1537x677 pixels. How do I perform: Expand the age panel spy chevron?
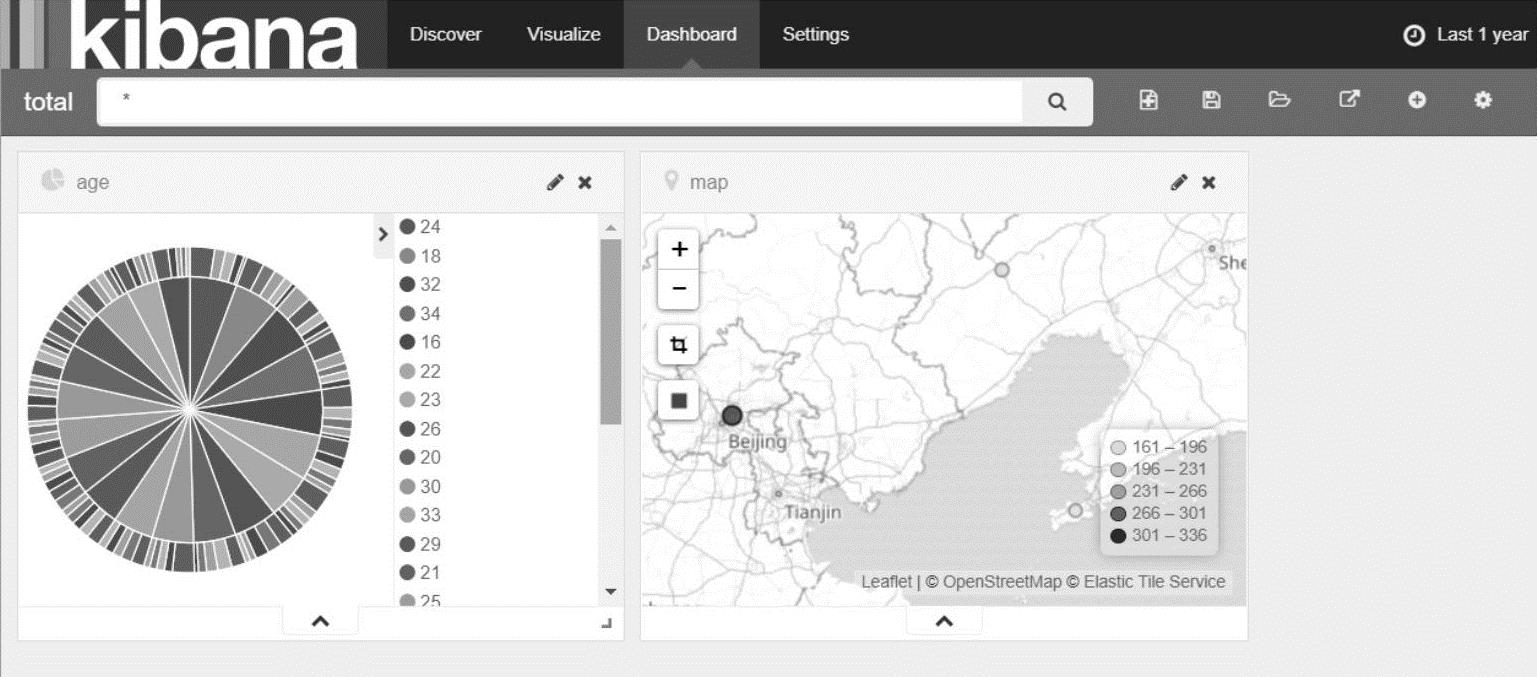click(x=320, y=621)
